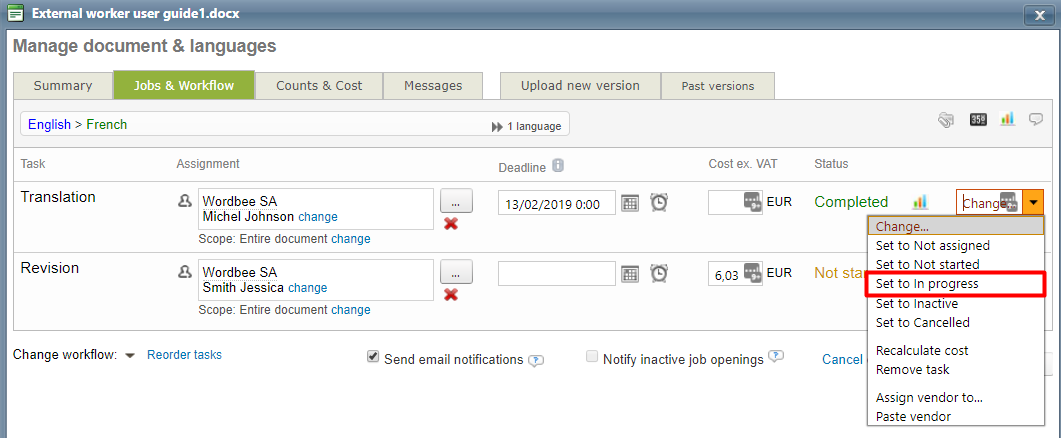The width and height of the screenshot is (1061, 438).
Task: Choose Recalculate cost from menu
Action: 922,351
